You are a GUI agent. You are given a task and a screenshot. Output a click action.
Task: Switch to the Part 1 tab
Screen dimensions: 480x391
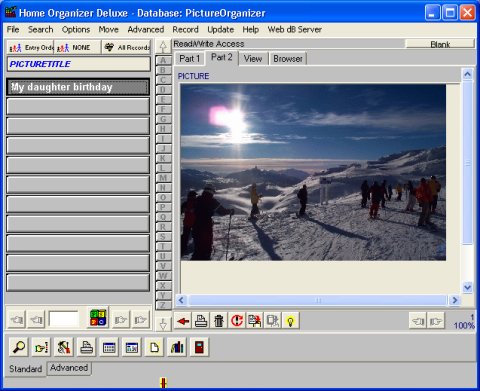point(190,59)
